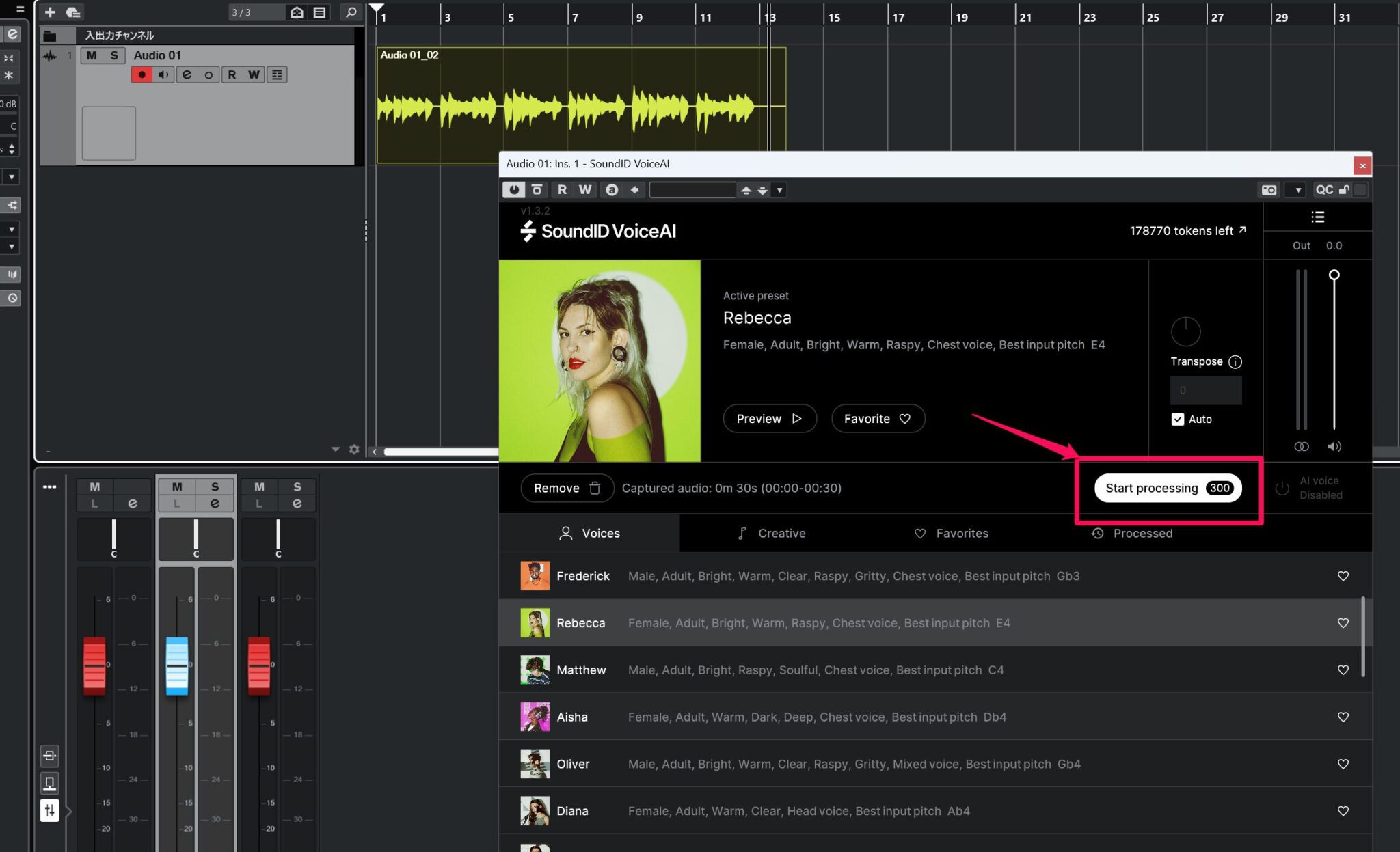
Task: Expand dropdown next to snapshot camera
Action: (1297, 190)
